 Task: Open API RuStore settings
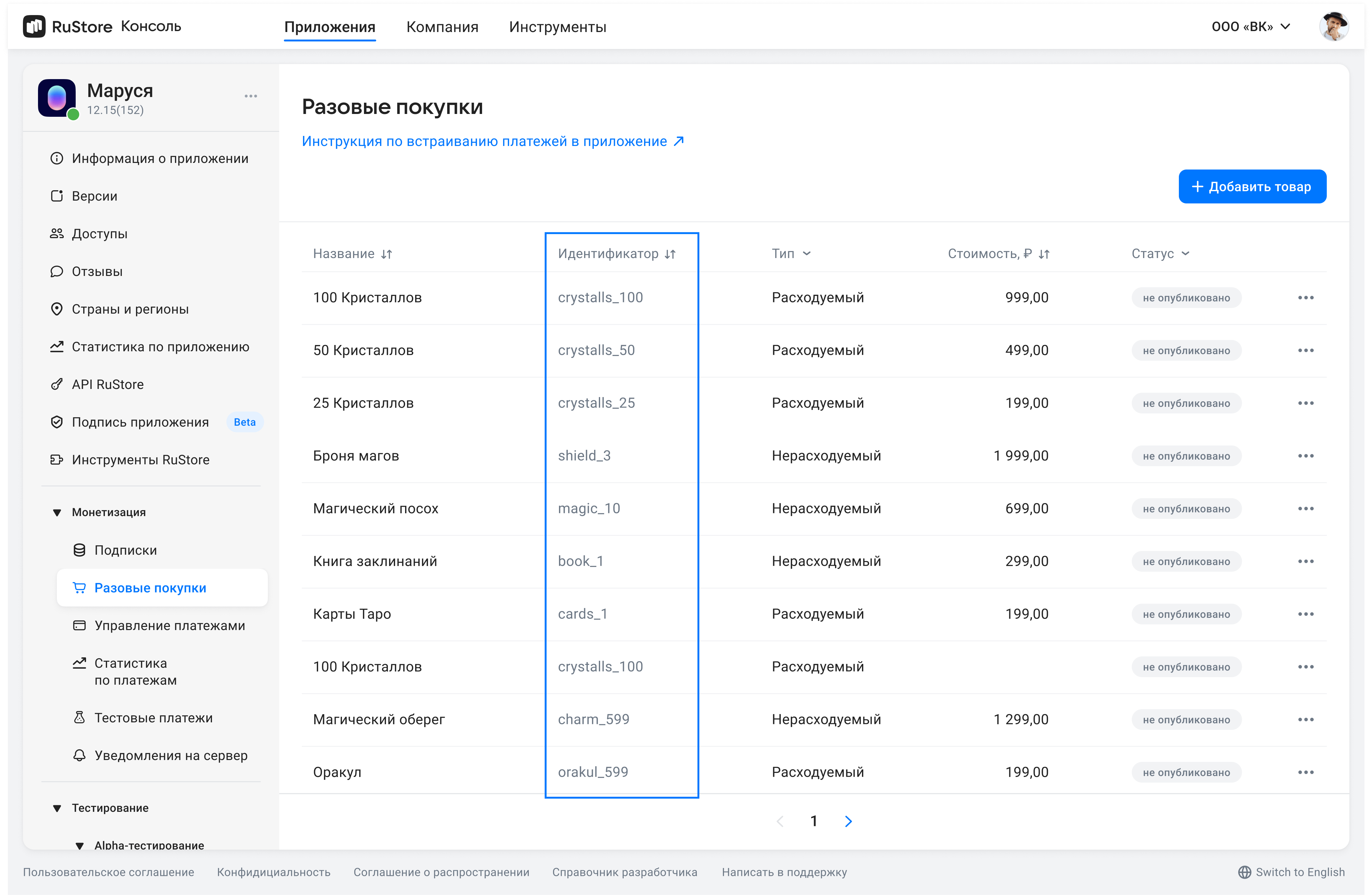[x=107, y=384]
